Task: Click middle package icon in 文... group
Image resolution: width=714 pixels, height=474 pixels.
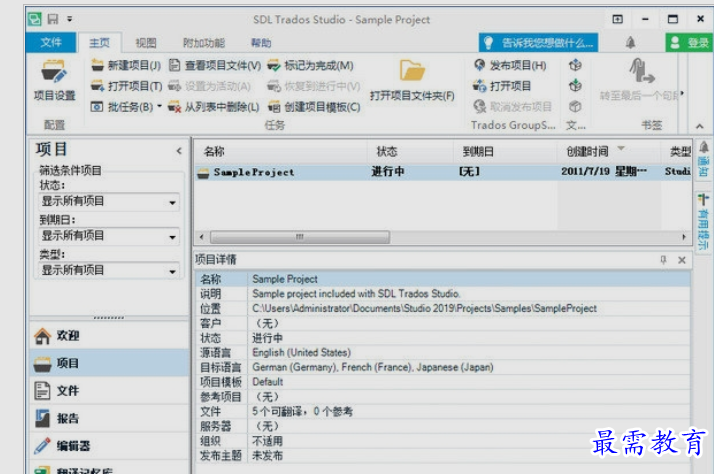Action: [x=575, y=86]
